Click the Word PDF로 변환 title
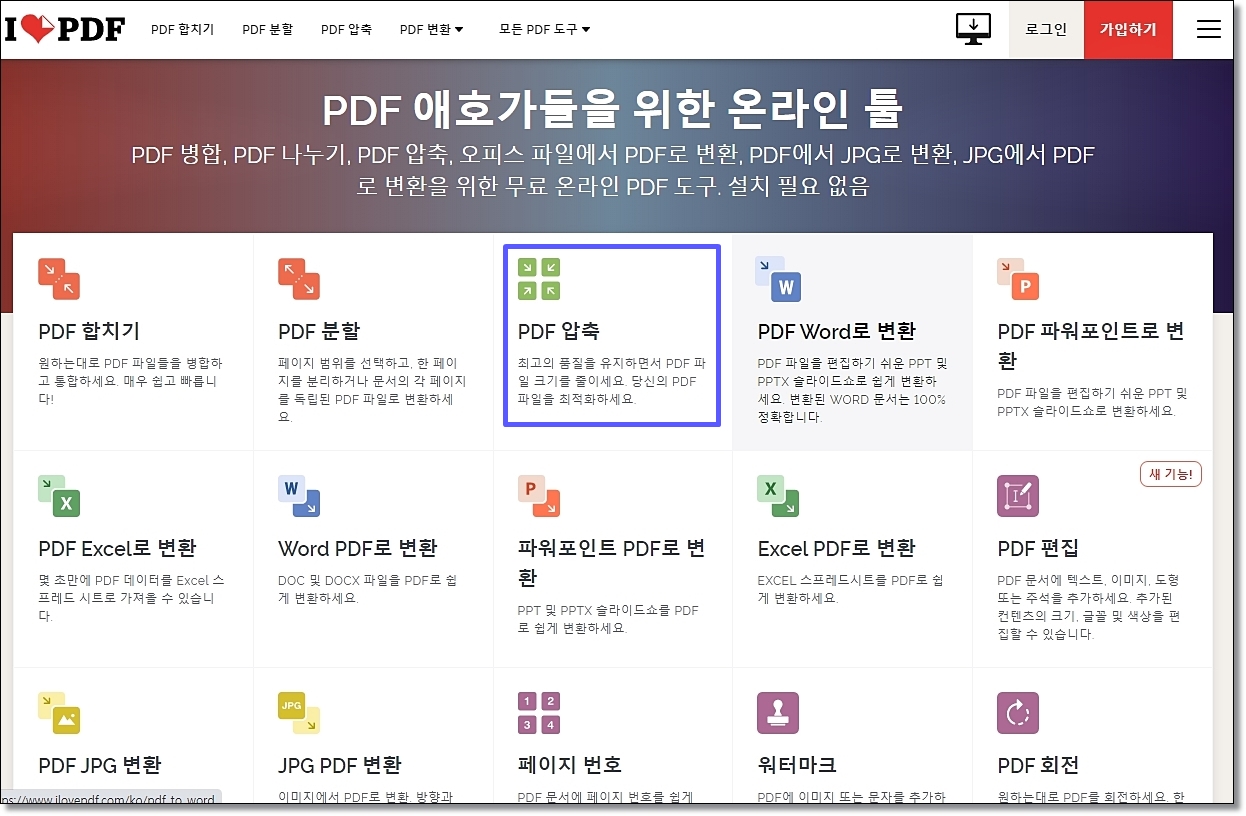 point(358,548)
